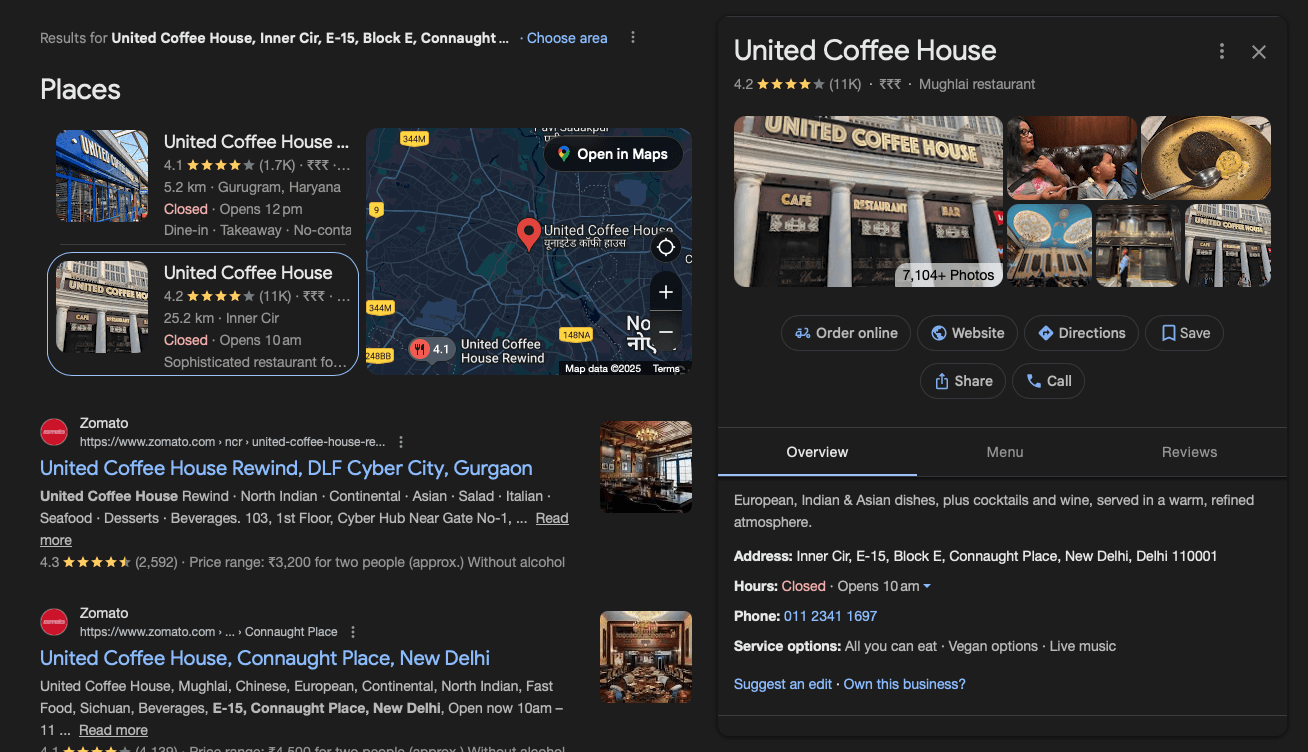Visit the restaurant Website
The height and width of the screenshot is (752, 1308).
(x=967, y=333)
